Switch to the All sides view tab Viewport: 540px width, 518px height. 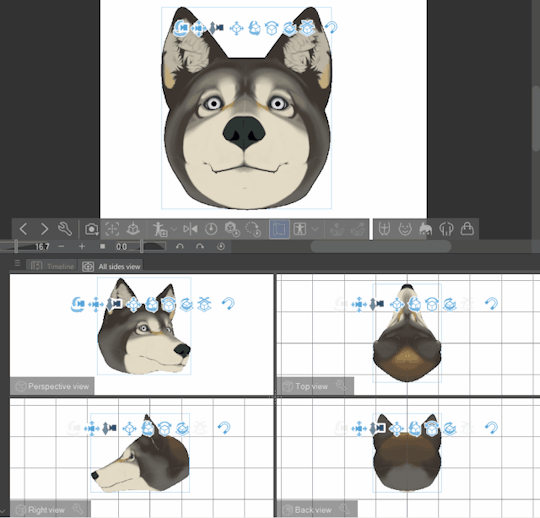[x=111, y=266]
